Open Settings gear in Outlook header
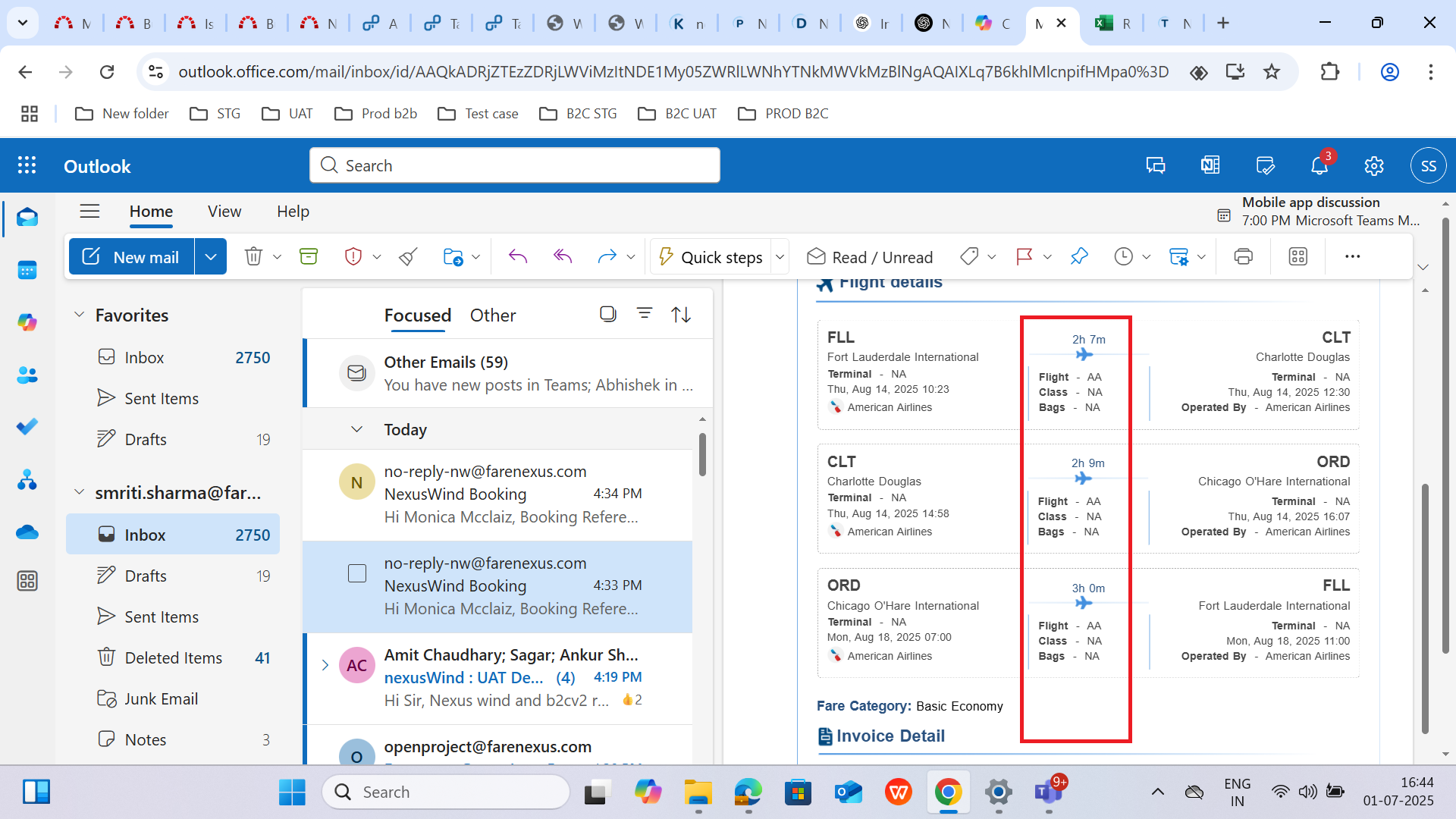 pyautogui.click(x=1374, y=165)
